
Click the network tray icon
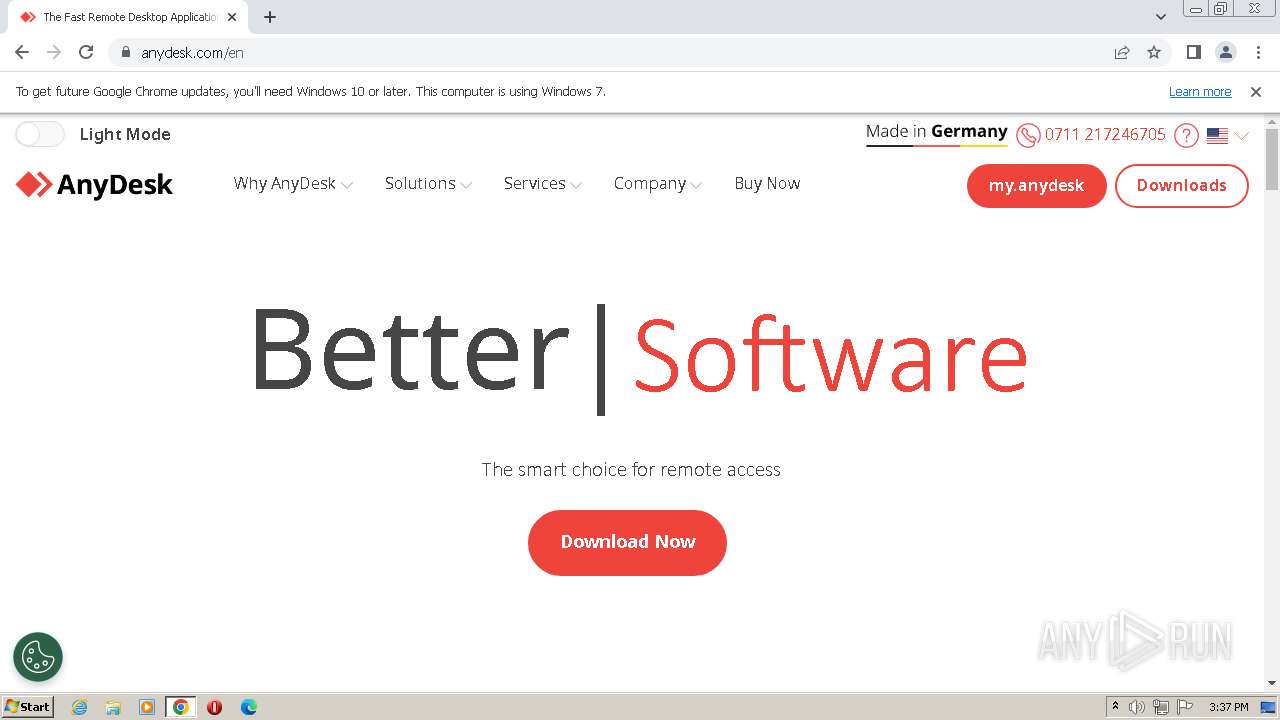[x=1161, y=707]
